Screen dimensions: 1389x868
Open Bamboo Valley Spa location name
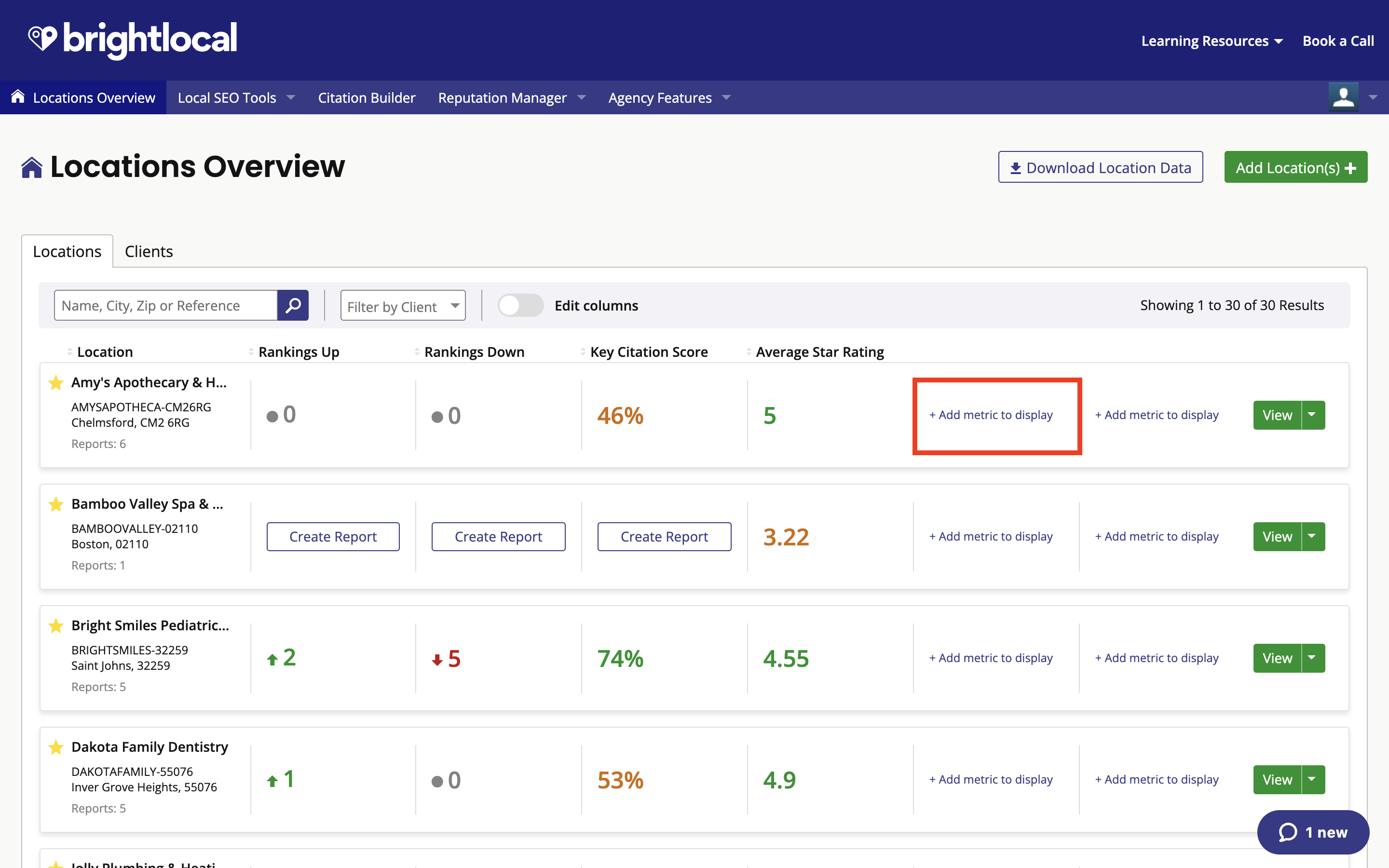pyautogui.click(x=148, y=504)
